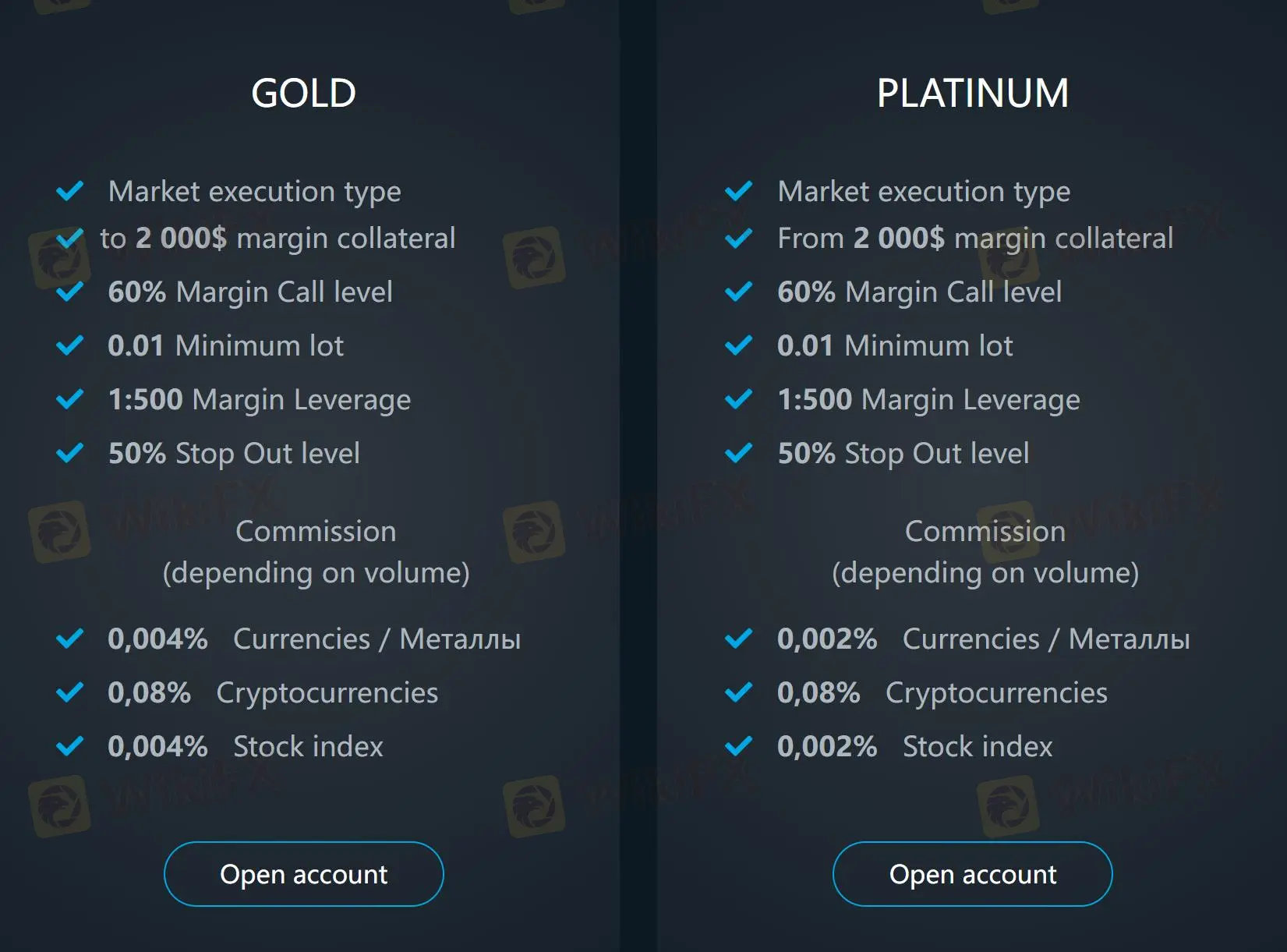Click checkmark next to Platinum 0,002% Stock index

[x=739, y=746]
